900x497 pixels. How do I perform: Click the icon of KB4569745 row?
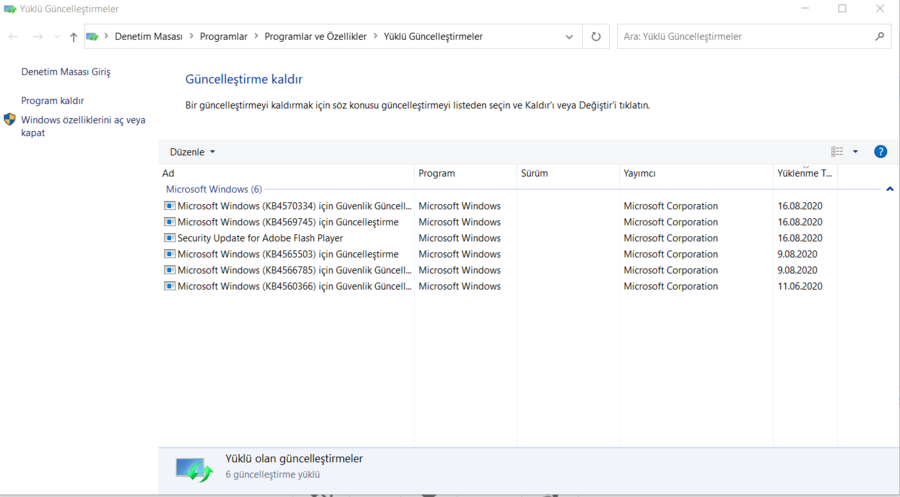pyautogui.click(x=169, y=222)
